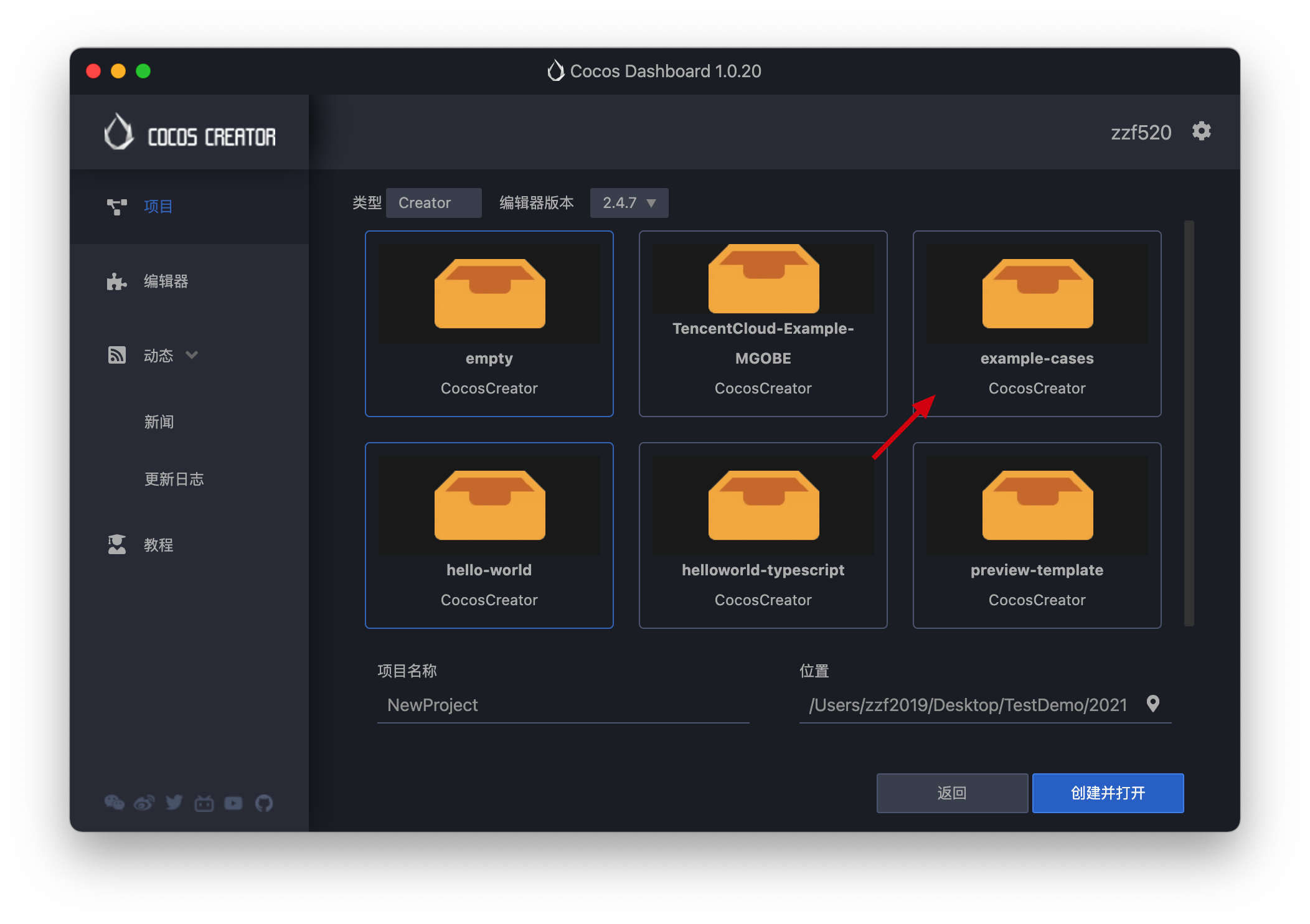Open the Creator type selector
Image resolution: width=1310 pixels, height=924 pixels.
point(433,203)
